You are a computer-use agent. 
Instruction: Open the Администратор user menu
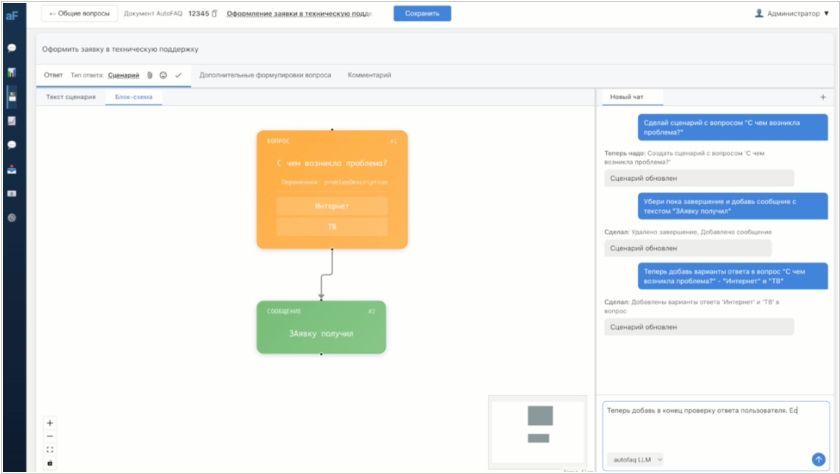(793, 14)
